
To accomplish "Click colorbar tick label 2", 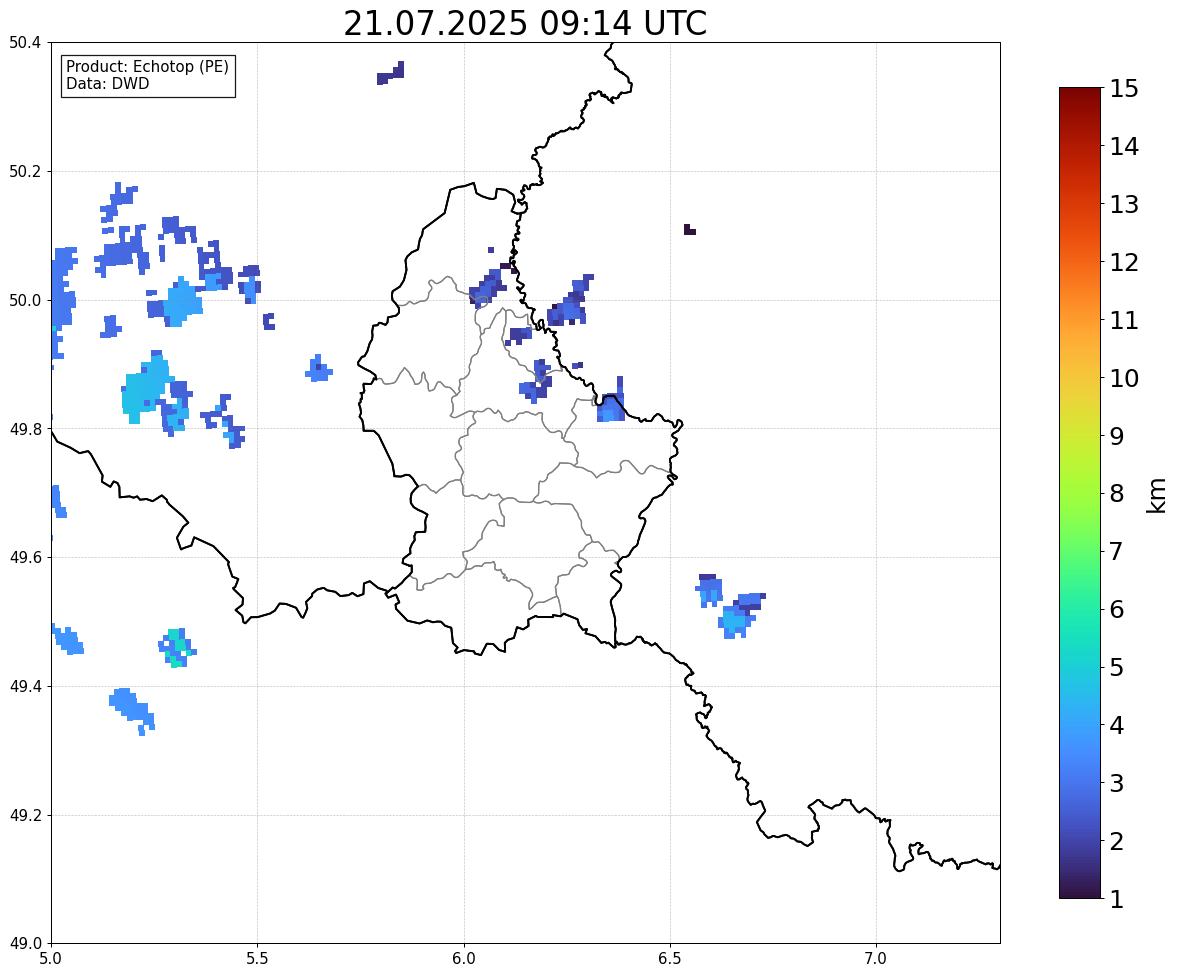I will tap(1117, 841).
